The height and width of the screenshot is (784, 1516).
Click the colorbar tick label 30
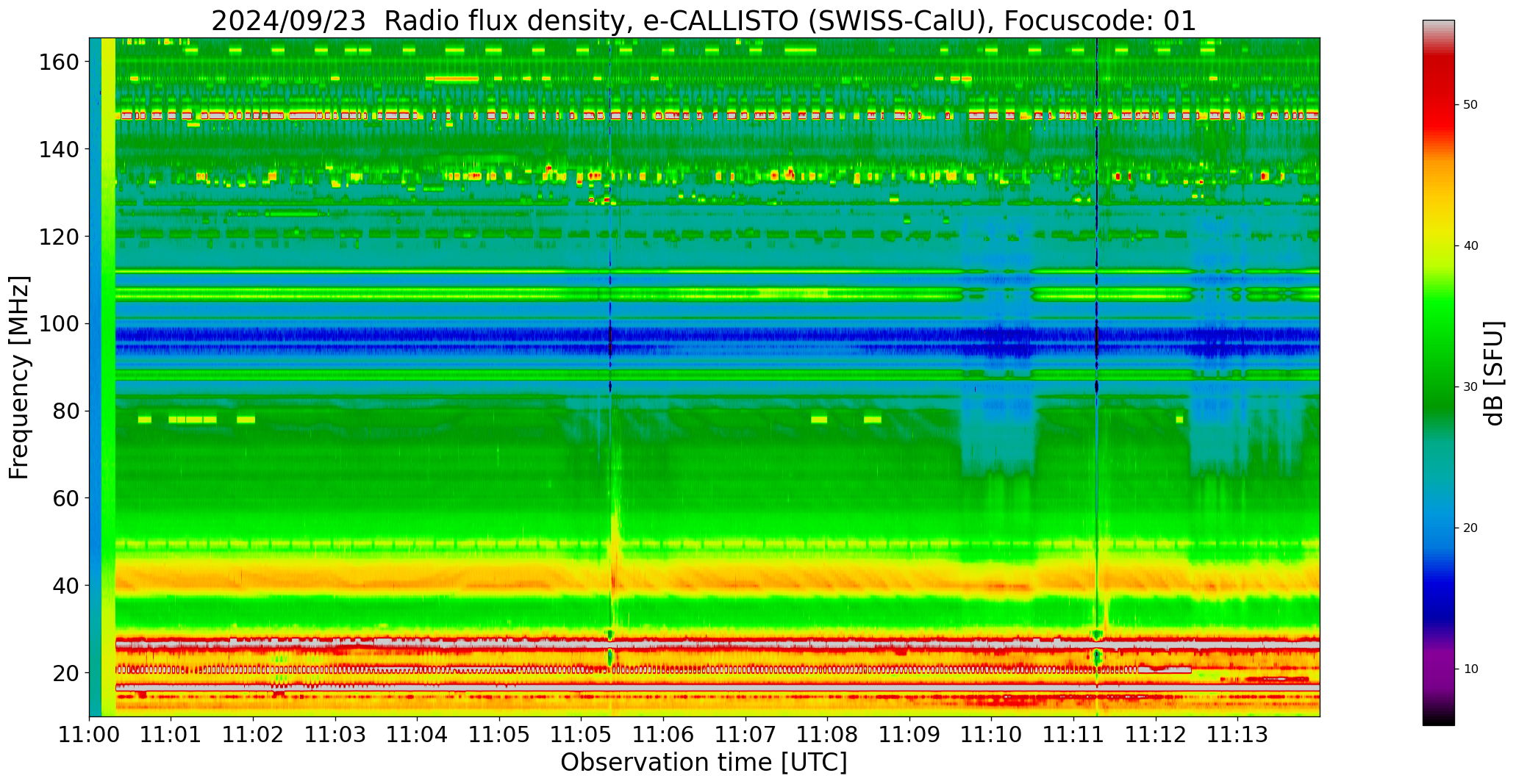[x=1470, y=387]
